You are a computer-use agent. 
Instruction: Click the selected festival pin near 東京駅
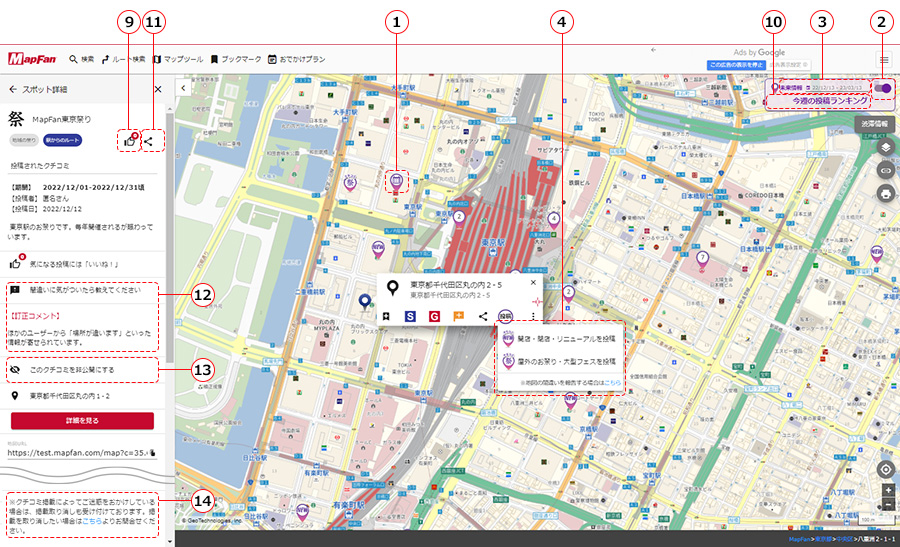(x=395, y=181)
